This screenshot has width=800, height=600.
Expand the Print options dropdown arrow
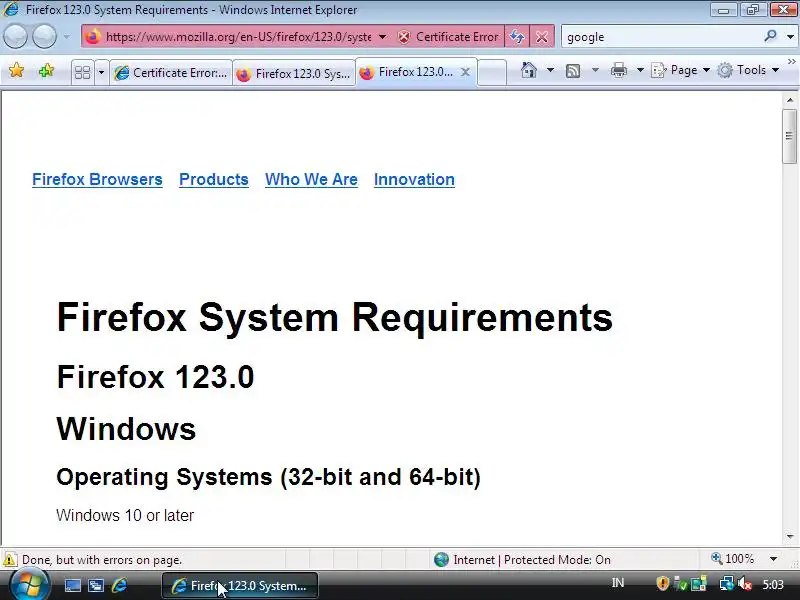pos(640,70)
